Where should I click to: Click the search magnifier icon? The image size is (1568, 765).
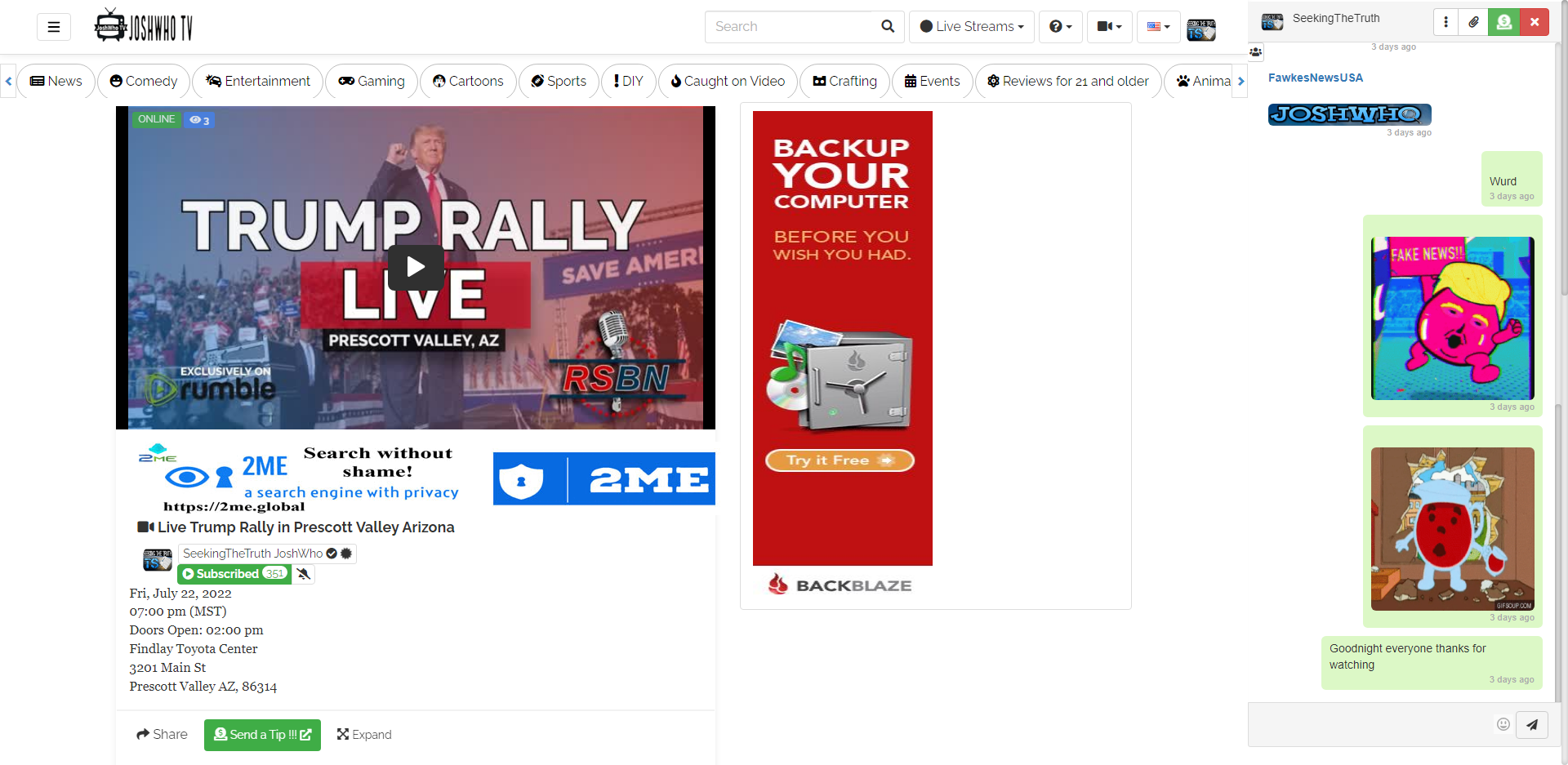[888, 26]
